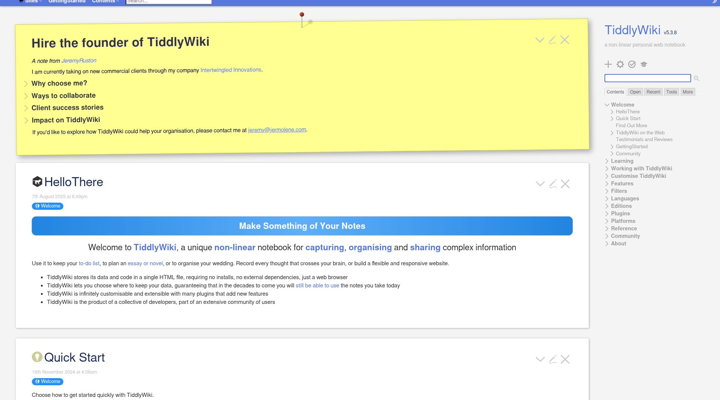Edit the Quick Start tiddler with pencil icon
Image resolution: width=720 pixels, height=400 pixels.
pyautogui.click(x=553, y=360)
